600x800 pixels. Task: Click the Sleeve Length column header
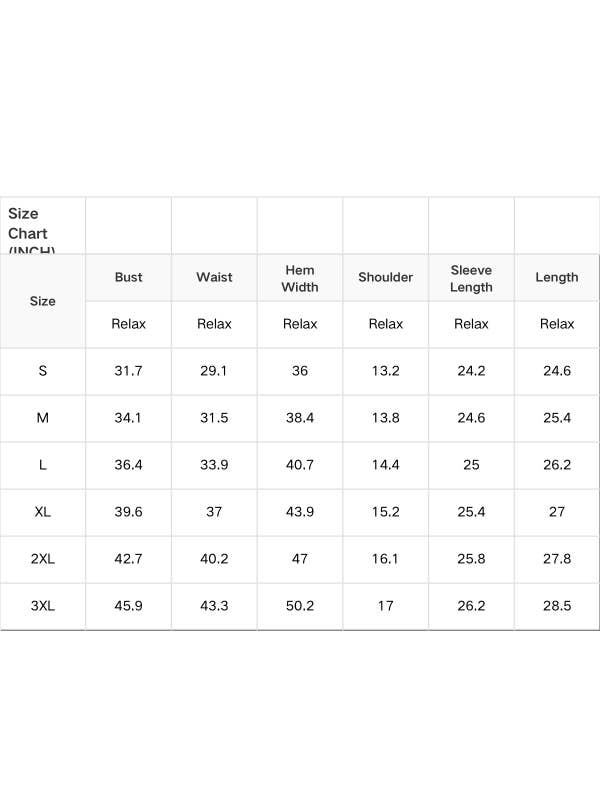[x=471, y=278]
